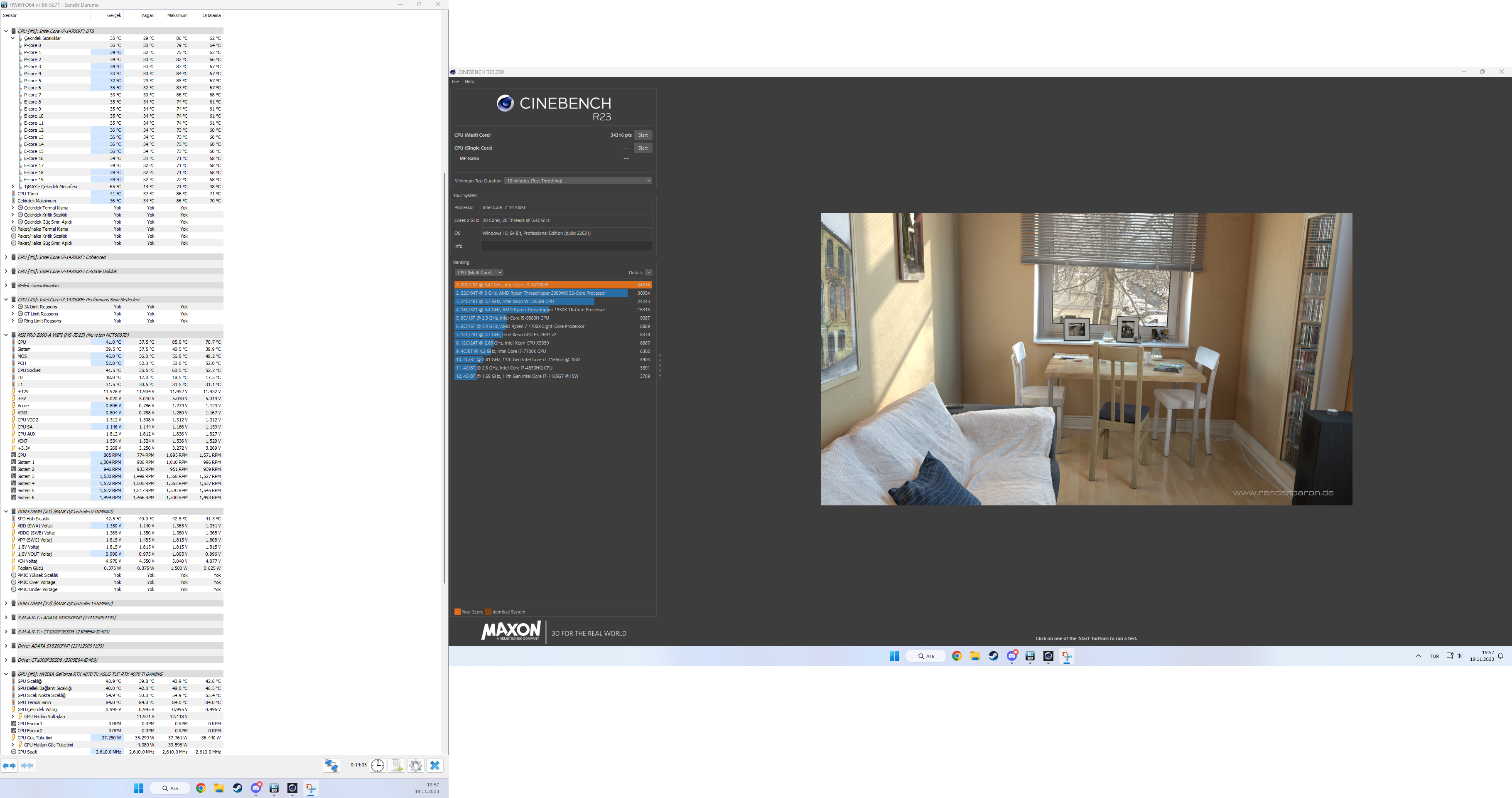Expand the i7-14700KF: C-State Doluluk group

[6, 271]
